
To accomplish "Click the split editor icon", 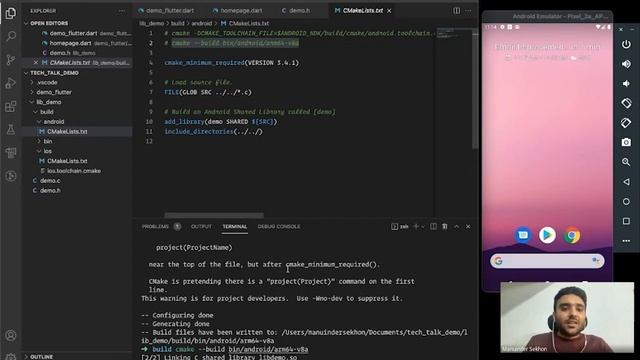I will 456,11.
